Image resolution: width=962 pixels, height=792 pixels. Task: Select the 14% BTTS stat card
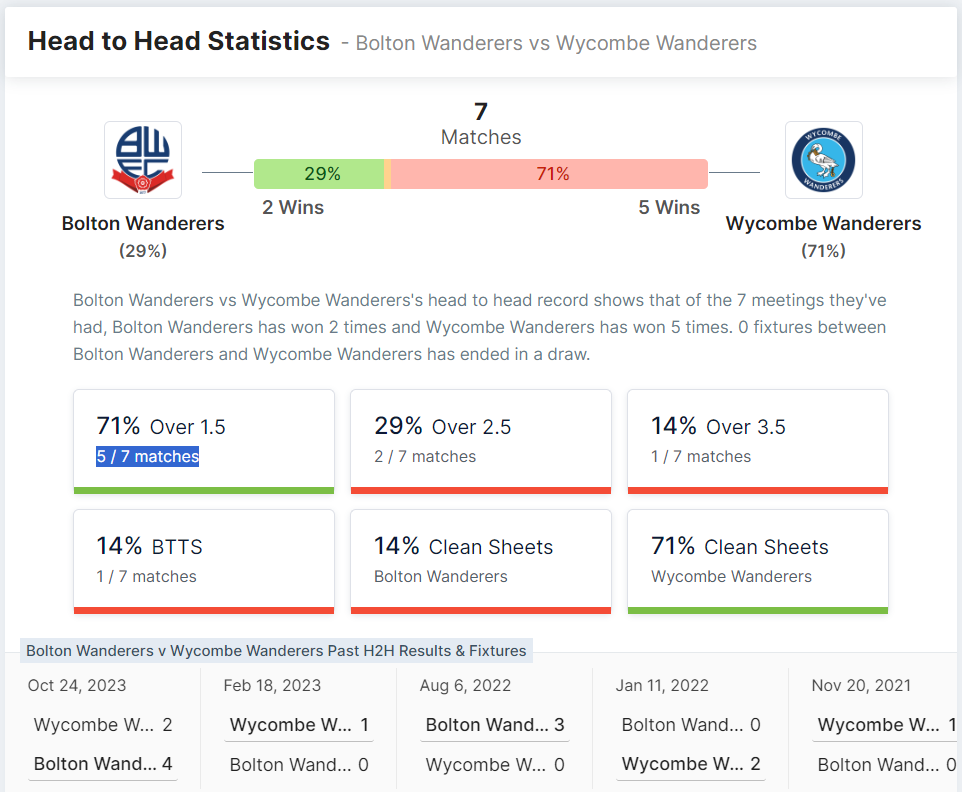coord(204,562)
